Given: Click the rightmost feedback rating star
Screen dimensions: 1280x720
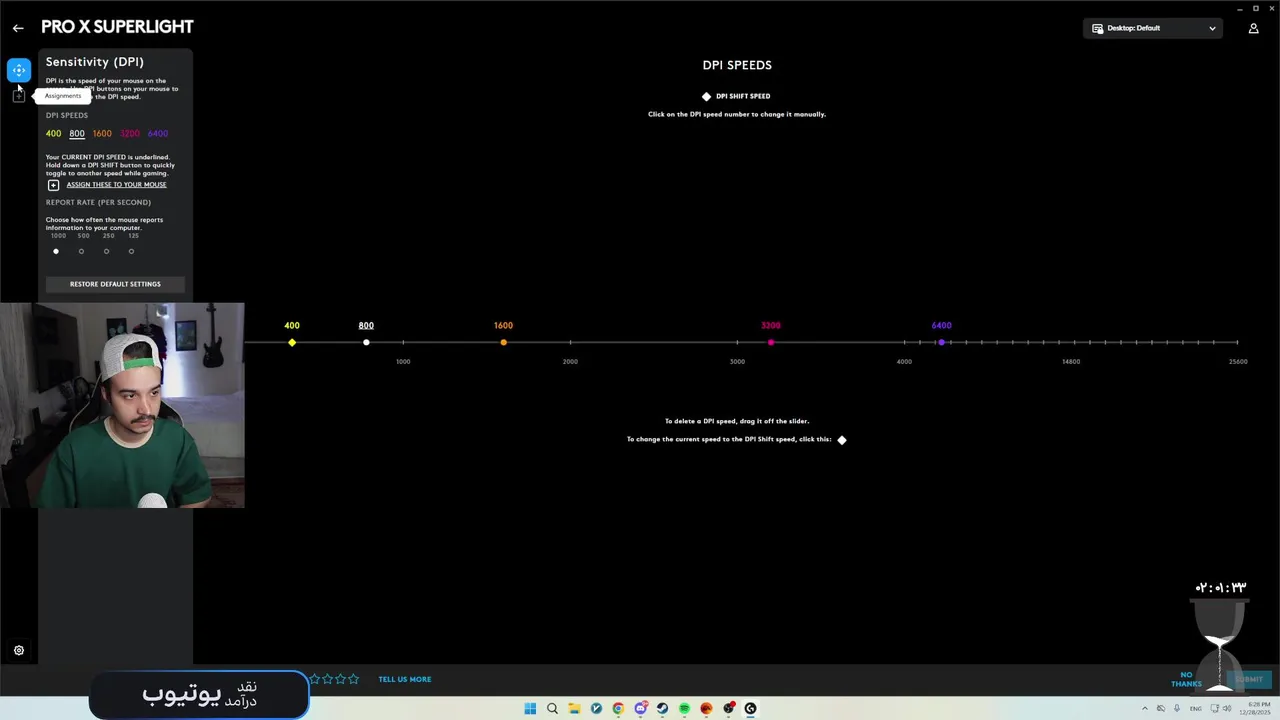Looking at the screenshot, I should tap(353, 679).
